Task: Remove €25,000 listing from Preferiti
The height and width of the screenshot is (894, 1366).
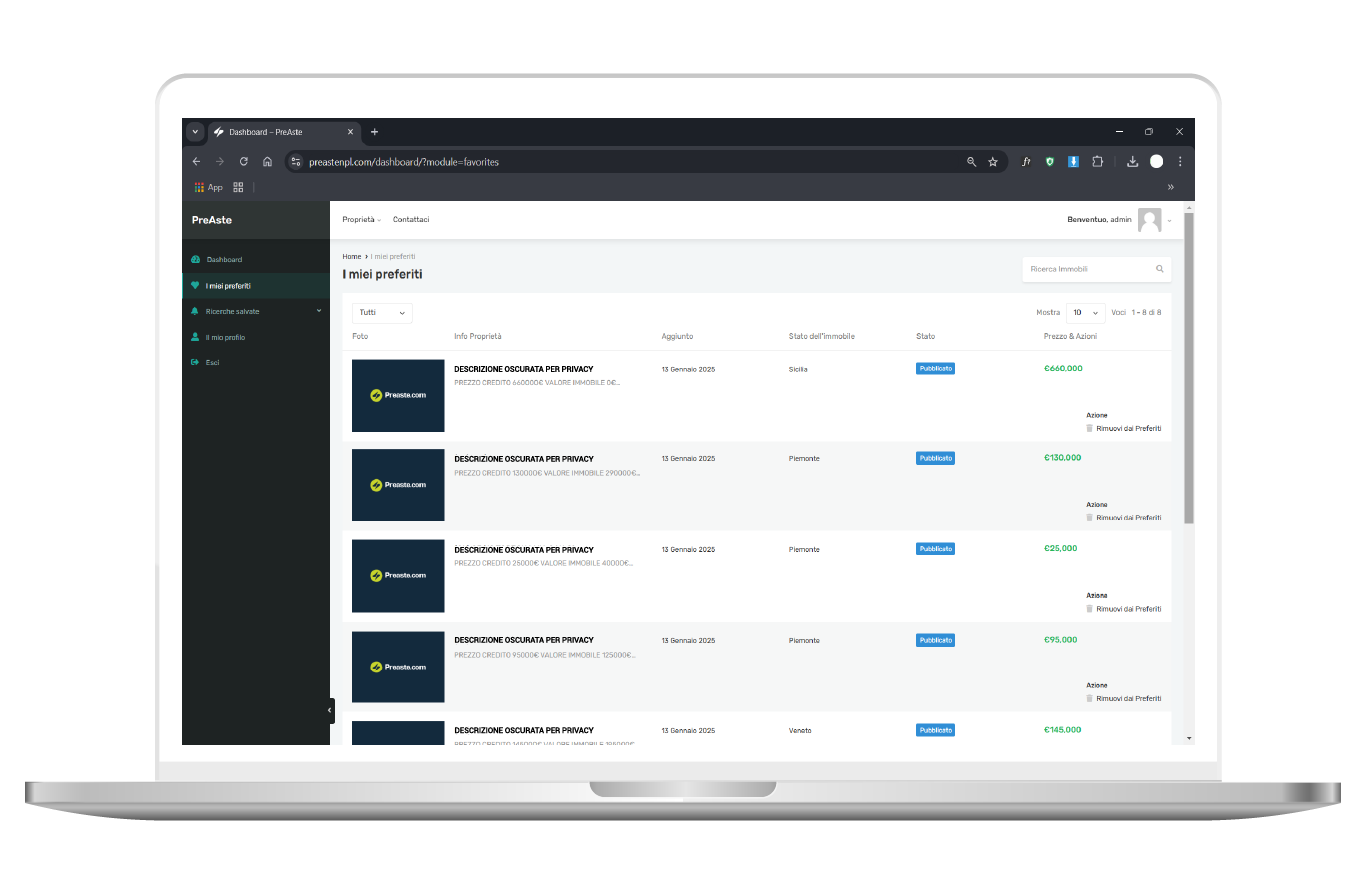Action: [x=1128, y=609]
